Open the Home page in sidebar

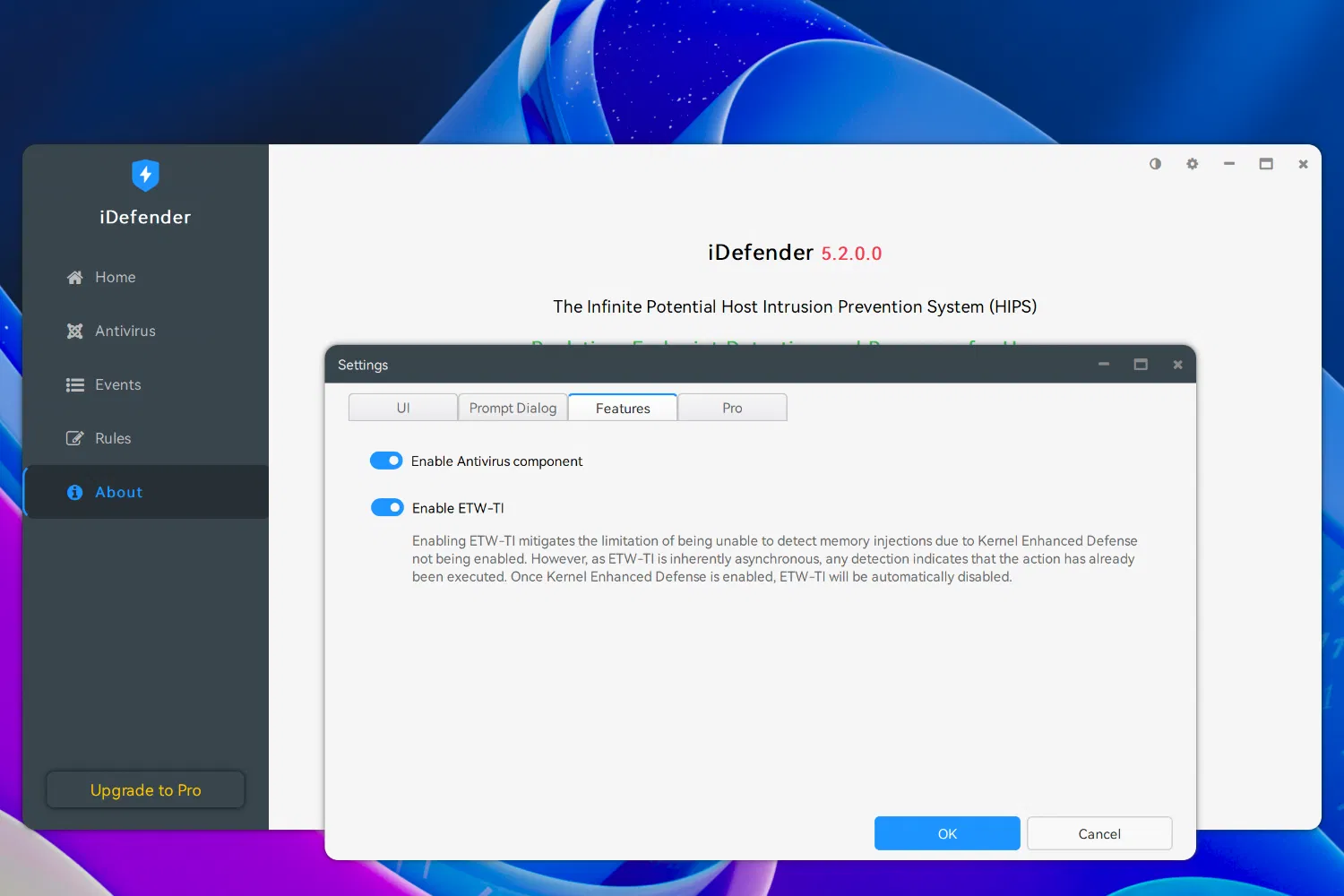[x=145, y=277]
